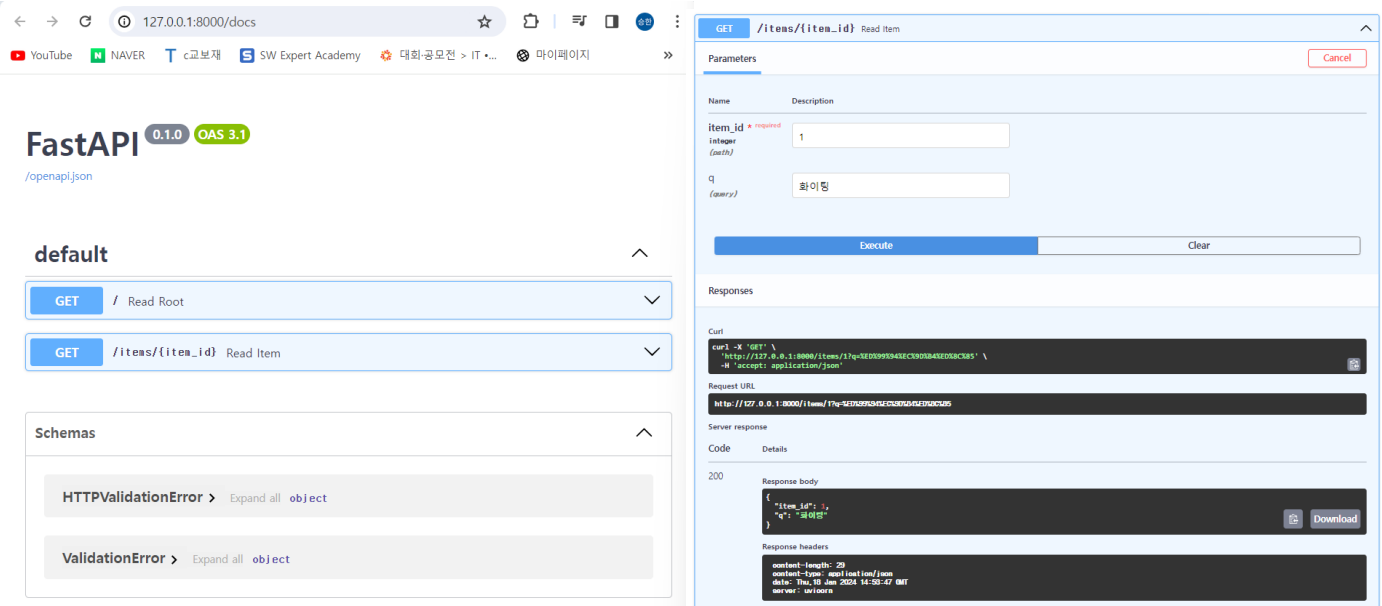Expand the ValidationError schema

click(120, 558)
